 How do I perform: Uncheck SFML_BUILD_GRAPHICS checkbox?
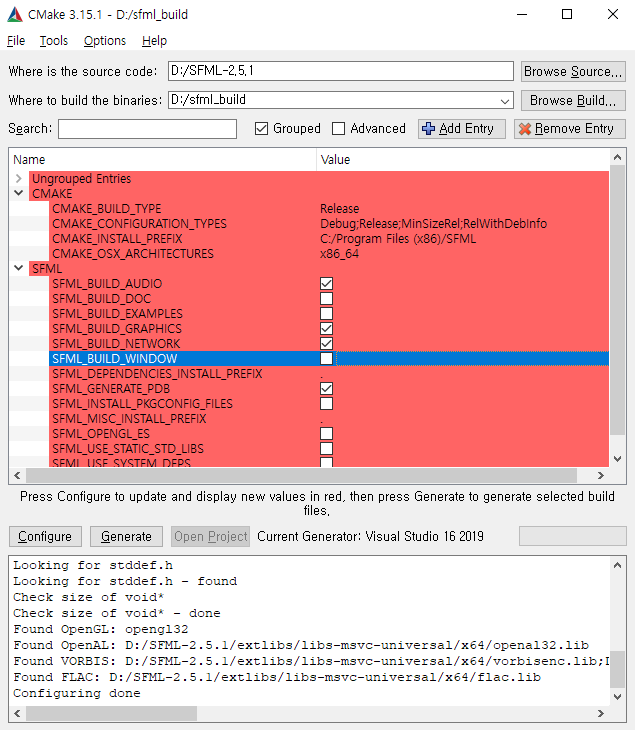point(326,329)
